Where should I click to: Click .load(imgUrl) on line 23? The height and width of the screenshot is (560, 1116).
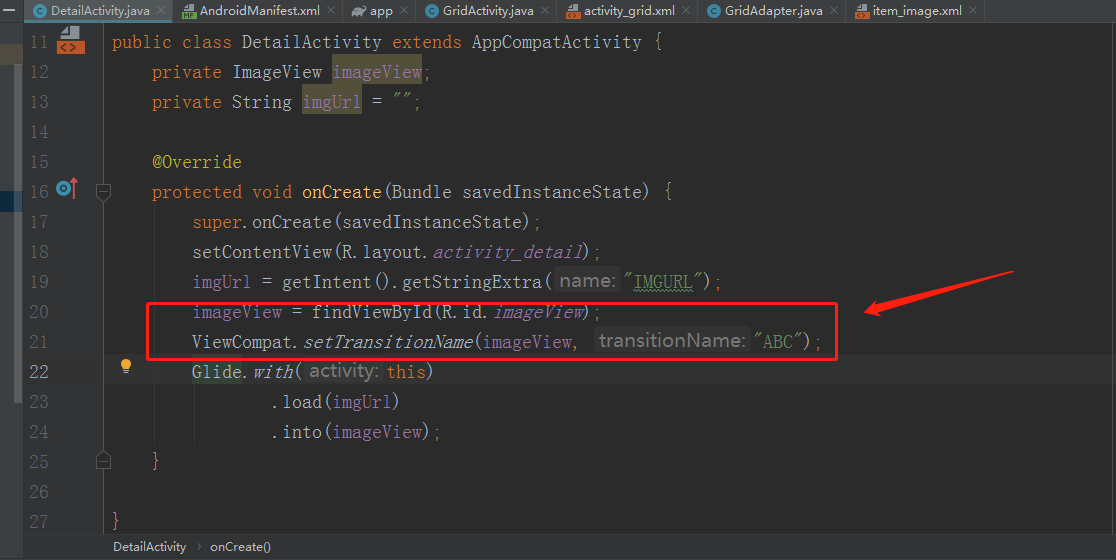[335, 402]
